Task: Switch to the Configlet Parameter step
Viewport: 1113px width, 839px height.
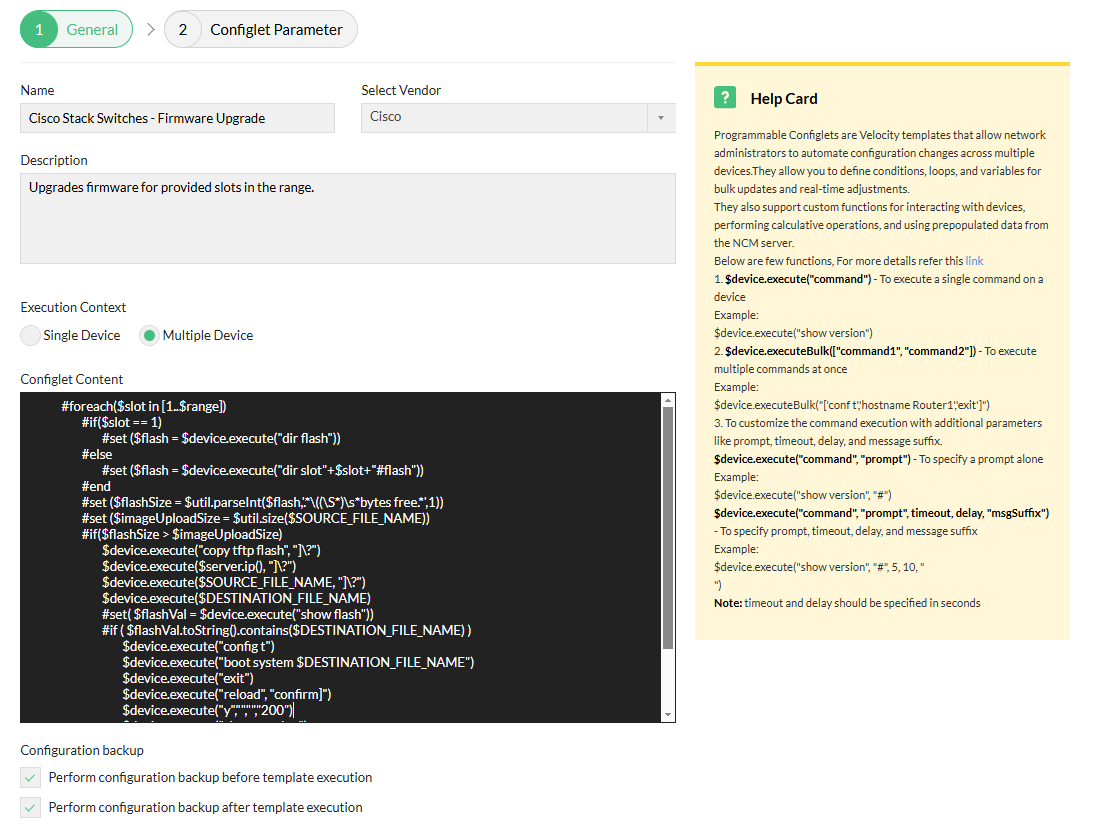Action: tap(260, 29)
